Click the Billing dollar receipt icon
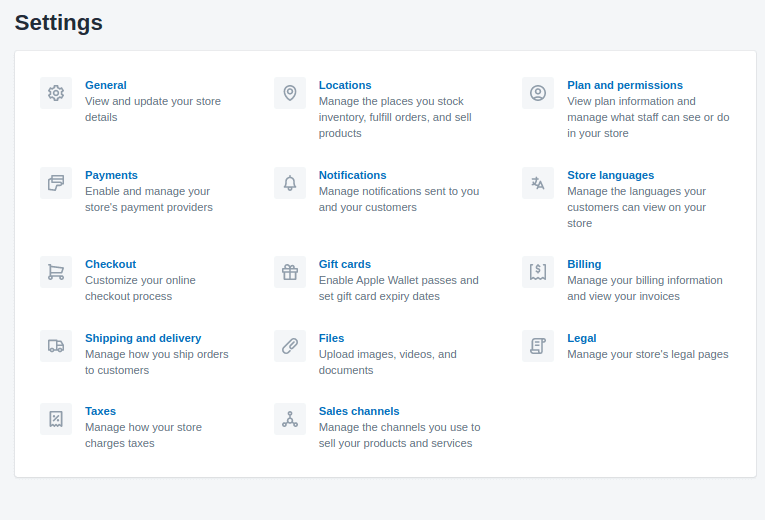 coord(538,272)
